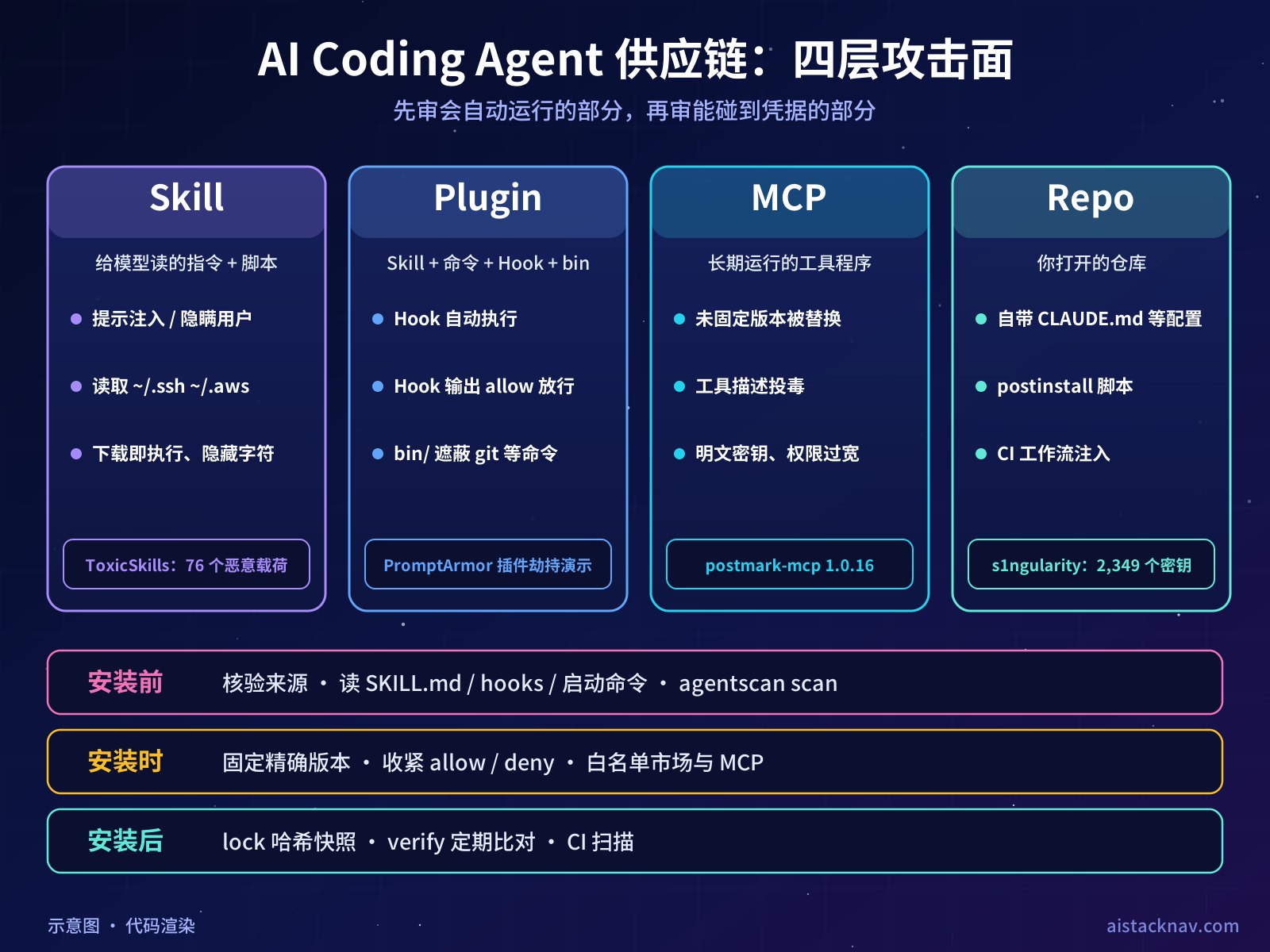Click the subtitle '长期运行的工具程序'
Image resolution: width=1270 pixels, height=952 pixels.
click(790, 263)
